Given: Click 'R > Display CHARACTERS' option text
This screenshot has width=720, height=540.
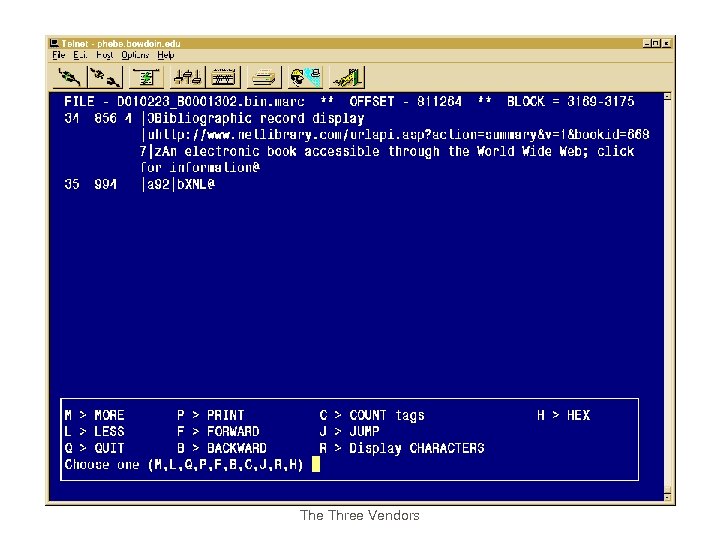Looking at the screenshot, I should pyautogui.click(x=402, y=448).
